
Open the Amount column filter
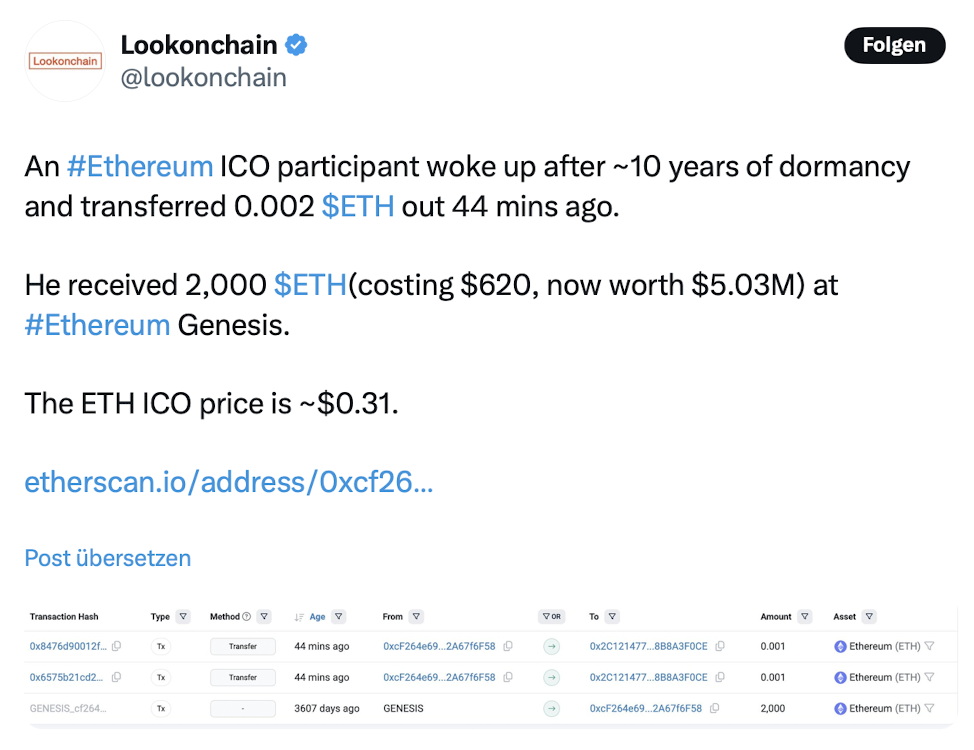805,616
